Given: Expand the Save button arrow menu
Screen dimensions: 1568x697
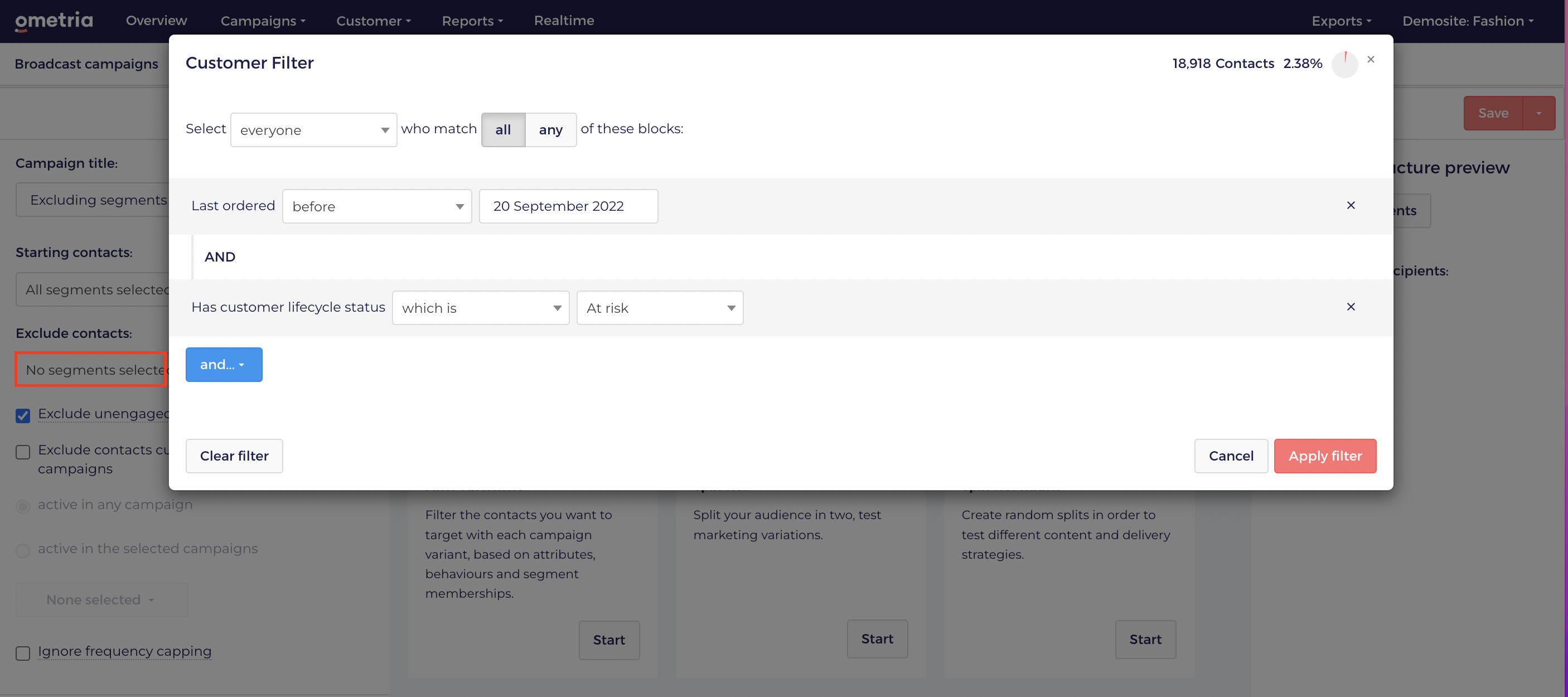Looking at the screenshot, I should click(1539, 113).
